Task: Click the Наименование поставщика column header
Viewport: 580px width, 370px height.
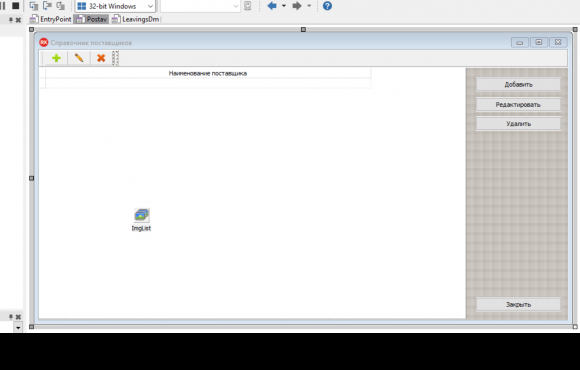Action: pyautogui.click(x=208, y=73)
